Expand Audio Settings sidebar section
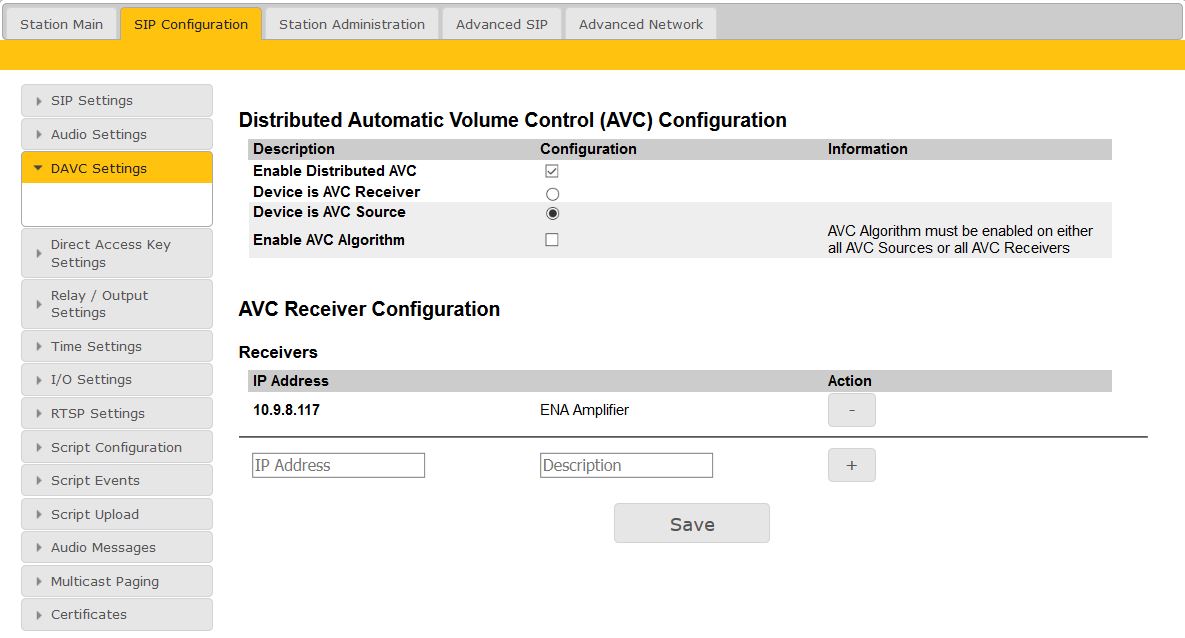Image resolution: width=1185 pixels, height=638 pixels. (x=116, y=134)
